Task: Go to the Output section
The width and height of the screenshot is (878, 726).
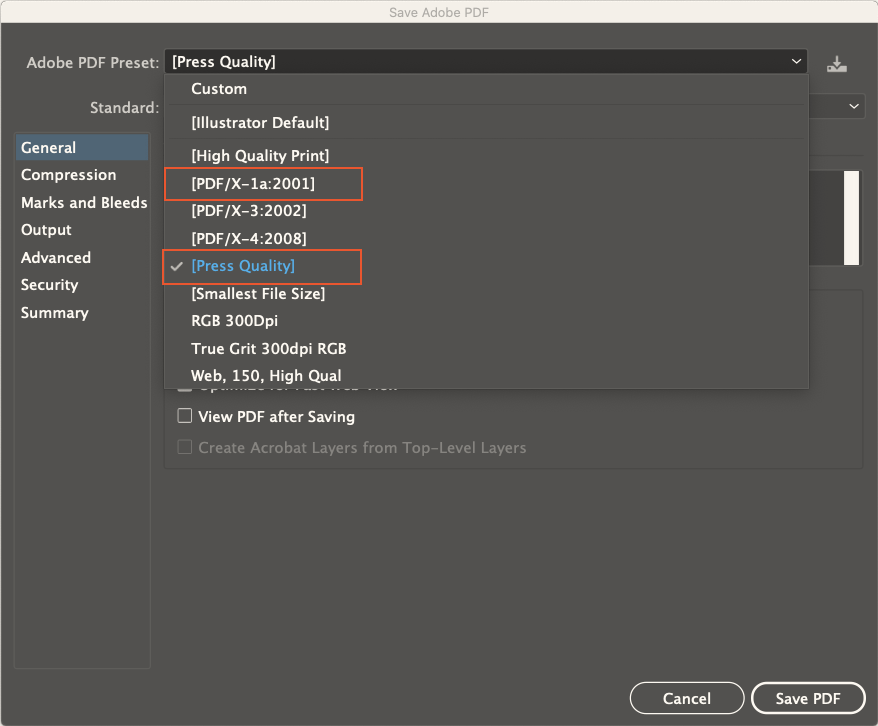Action: coord(82,229)
